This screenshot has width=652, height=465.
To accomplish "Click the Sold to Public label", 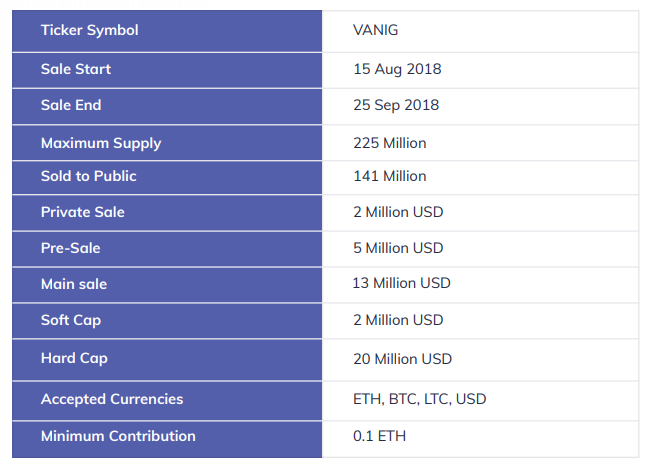I will 88,176.
